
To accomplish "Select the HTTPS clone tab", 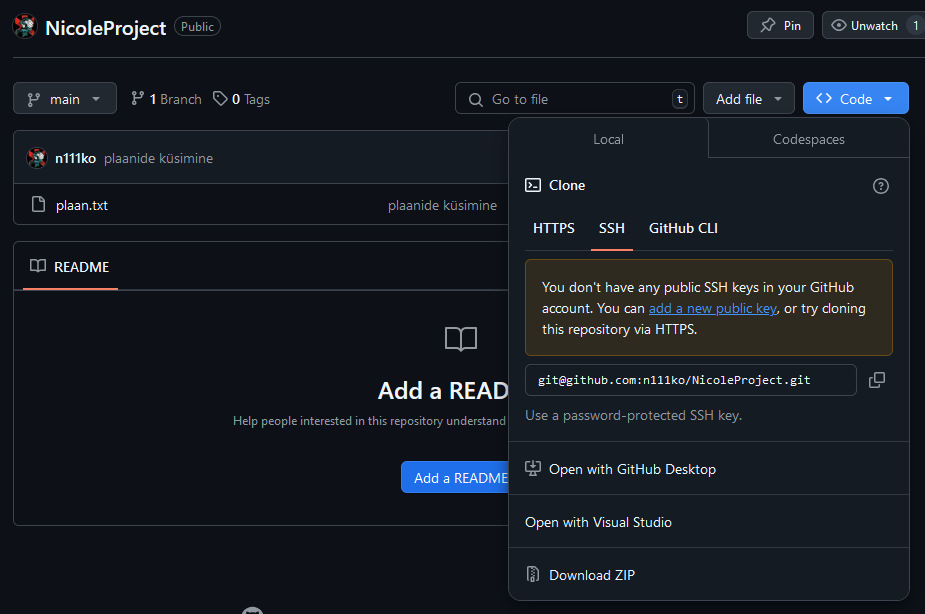I will (x=553, y=228).
